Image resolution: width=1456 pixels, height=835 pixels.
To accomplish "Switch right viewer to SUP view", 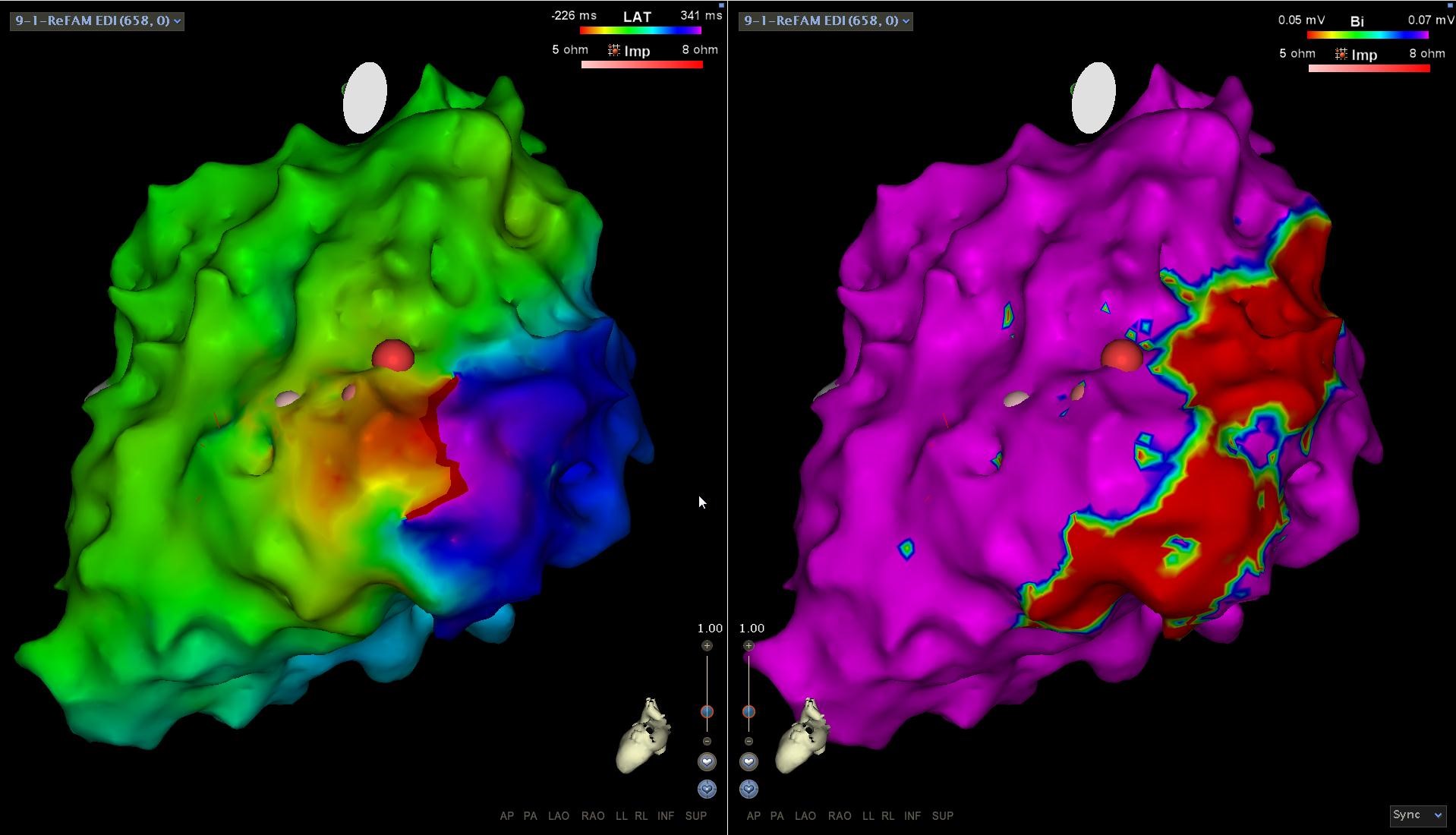I will [942, 816].
